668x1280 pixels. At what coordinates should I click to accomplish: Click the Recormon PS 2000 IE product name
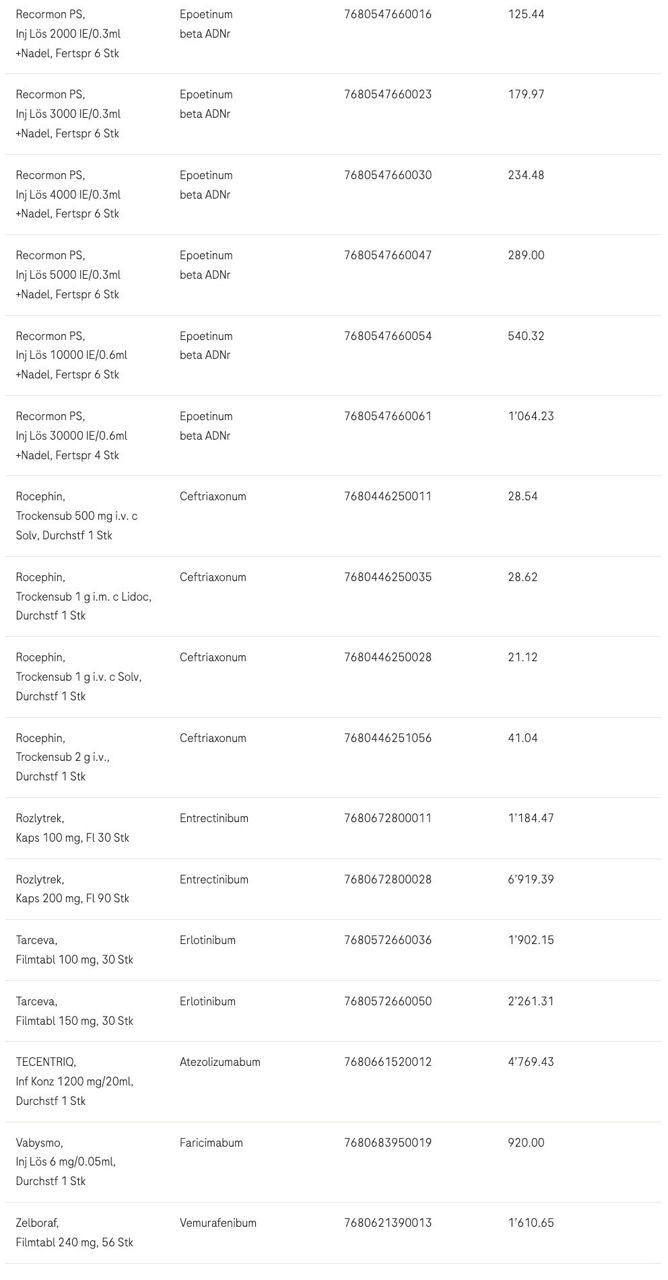point(68,33)
